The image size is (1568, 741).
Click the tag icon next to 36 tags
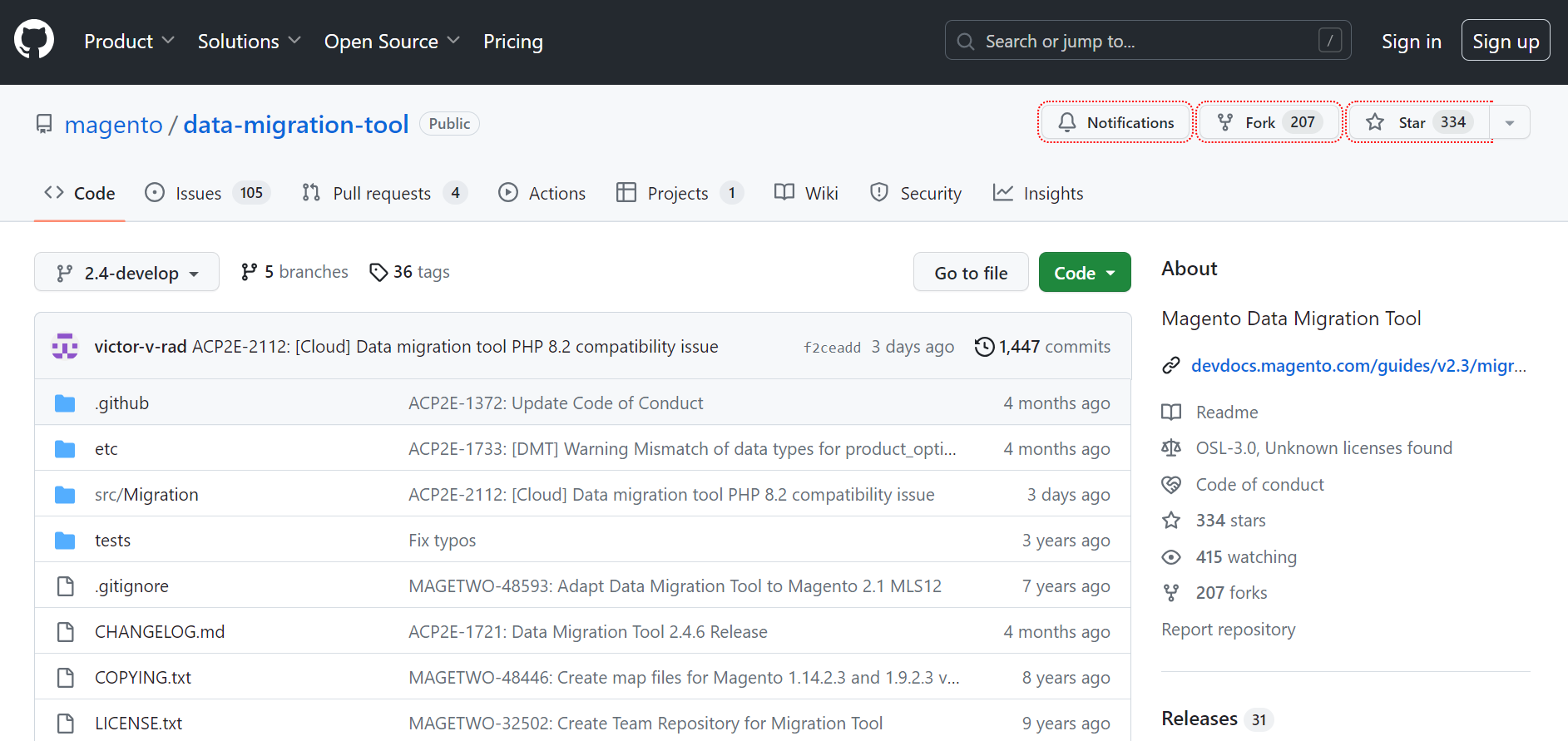378,272
